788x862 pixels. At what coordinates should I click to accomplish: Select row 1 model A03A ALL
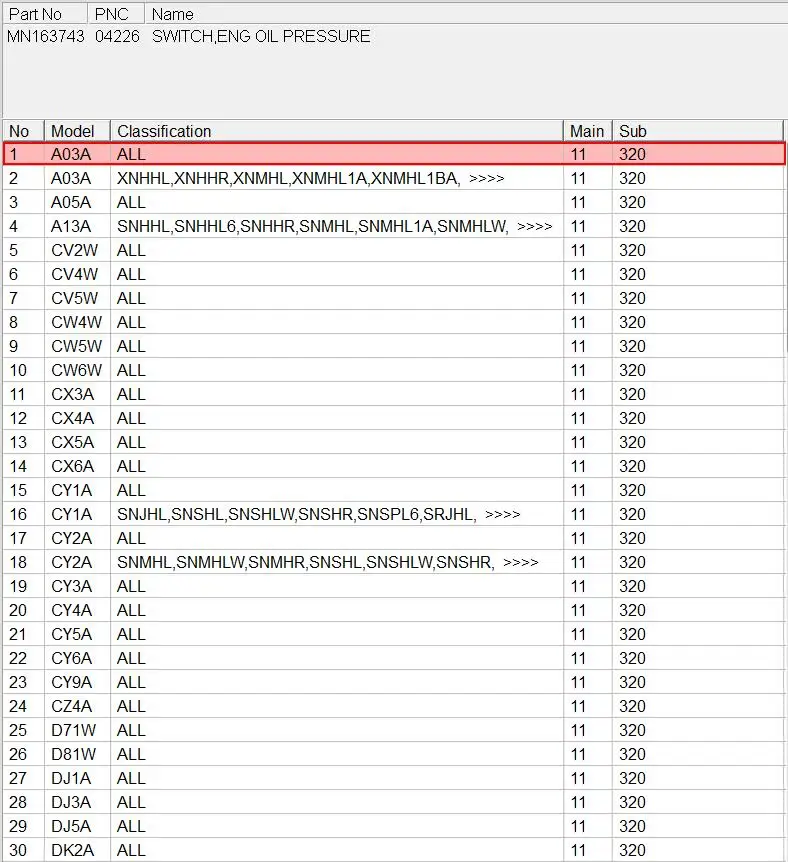tap(394, 154)
